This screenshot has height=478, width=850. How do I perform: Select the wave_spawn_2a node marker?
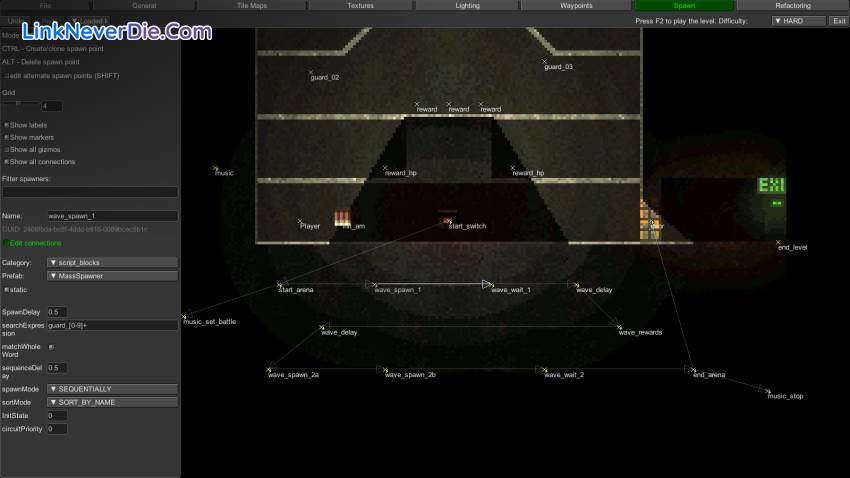(x=269, y=370)
